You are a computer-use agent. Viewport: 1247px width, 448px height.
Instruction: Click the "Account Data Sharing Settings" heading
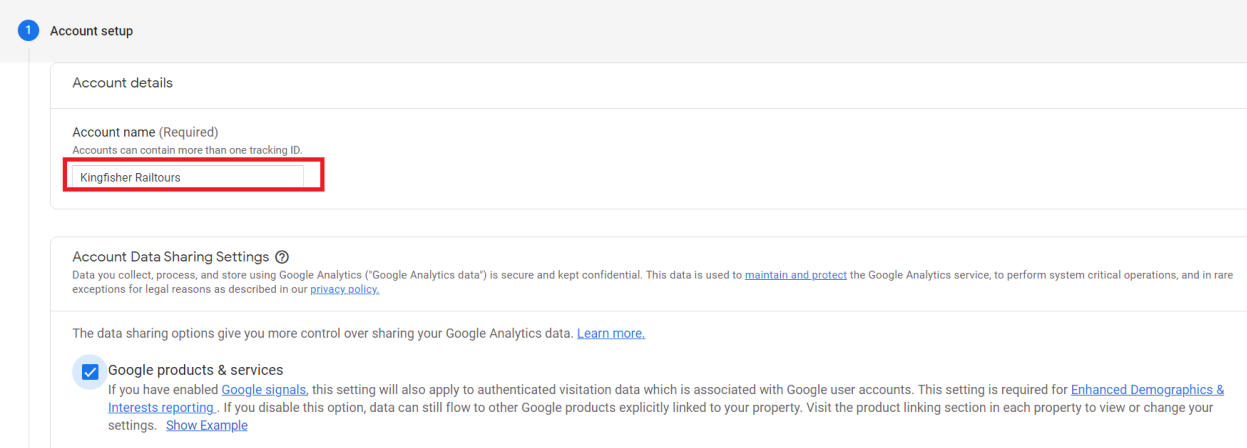[x=170, y=257]
